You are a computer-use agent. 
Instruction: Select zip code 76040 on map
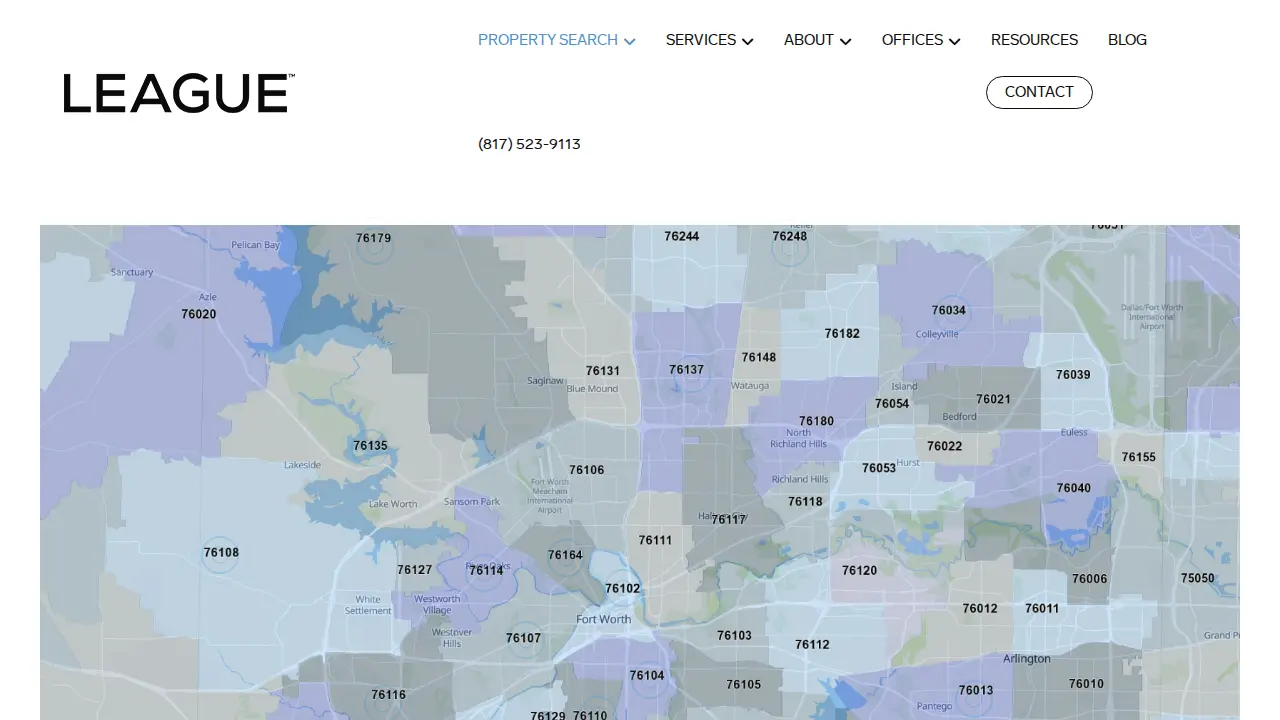pos(1074,488)
